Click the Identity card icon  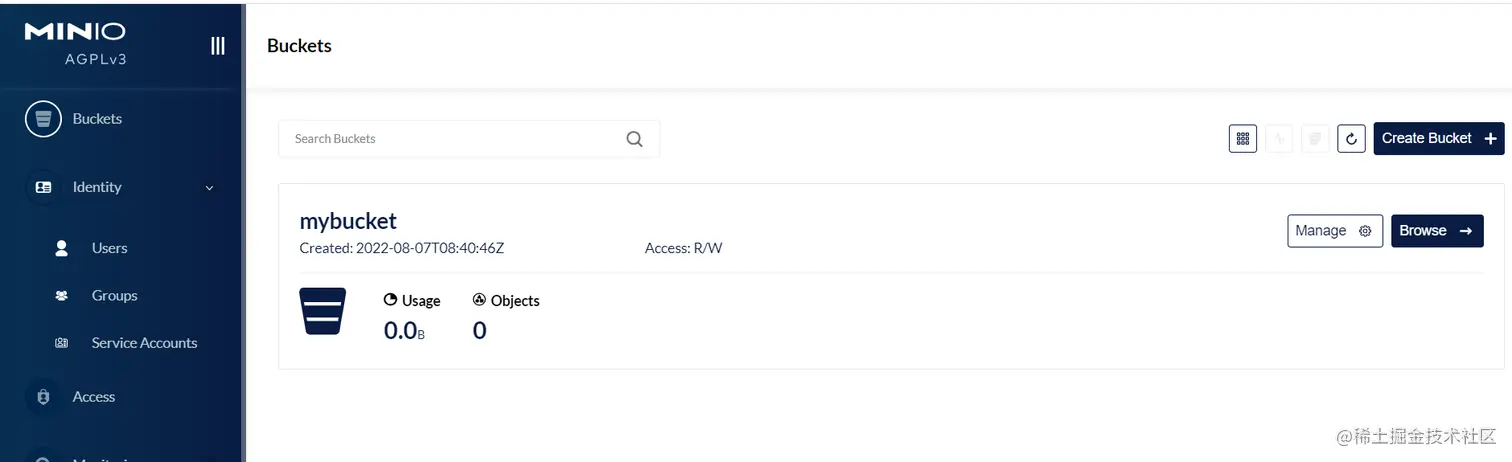coord(43,187)
